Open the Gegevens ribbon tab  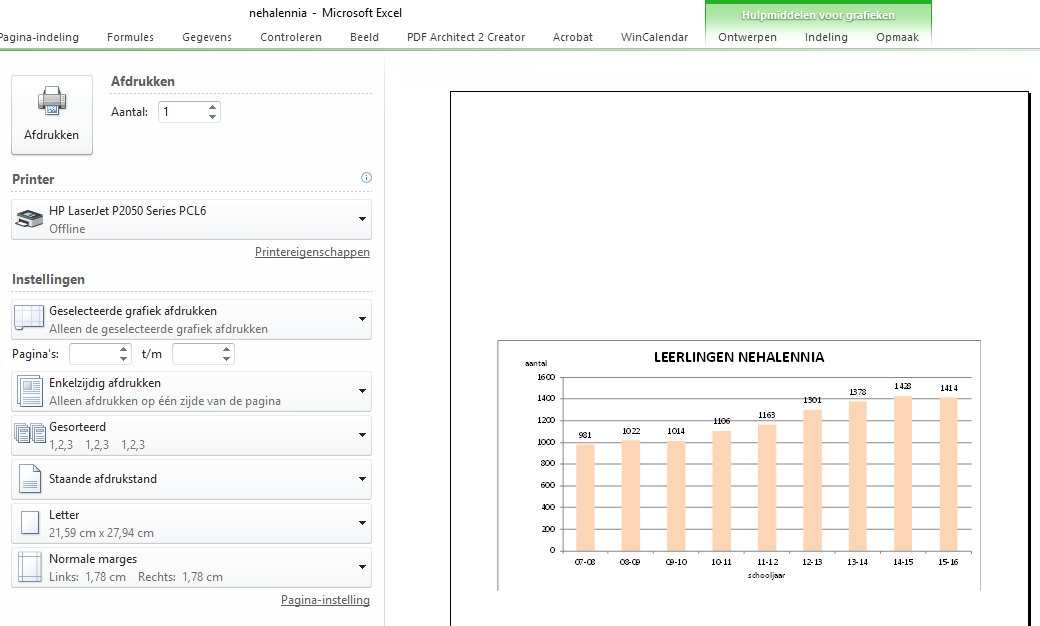[207, 37]
